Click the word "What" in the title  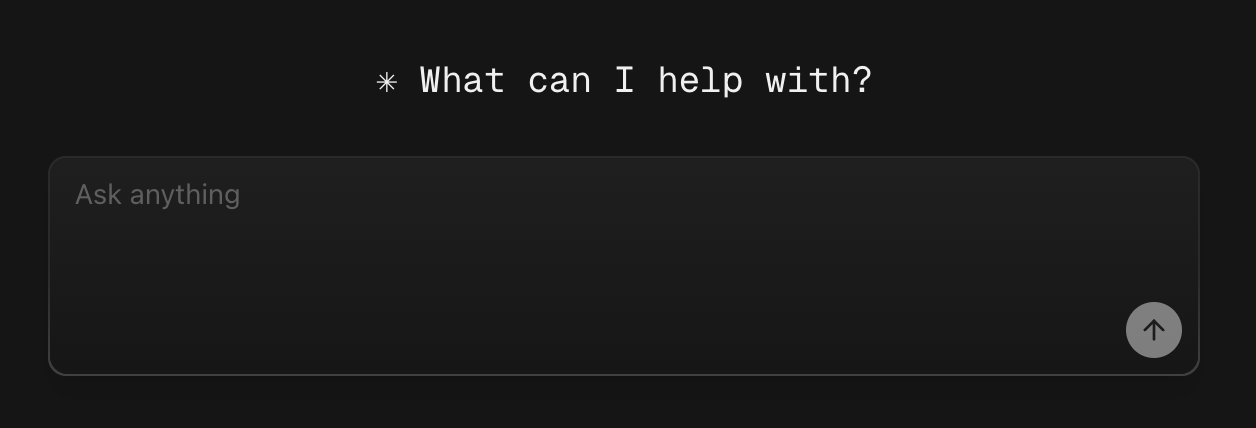pyautogui.click(x=462, y=80)
